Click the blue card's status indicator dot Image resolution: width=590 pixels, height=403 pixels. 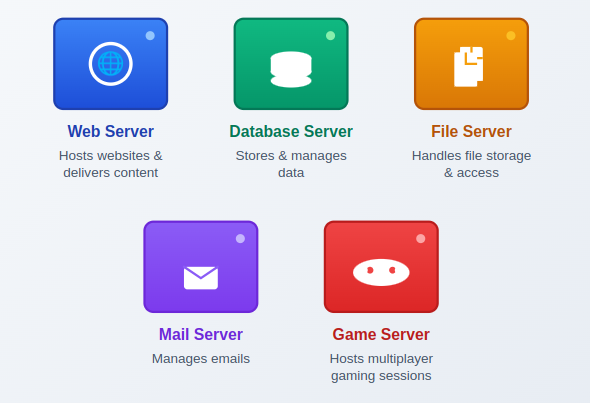pyautogui.click(x=150, y=36)
